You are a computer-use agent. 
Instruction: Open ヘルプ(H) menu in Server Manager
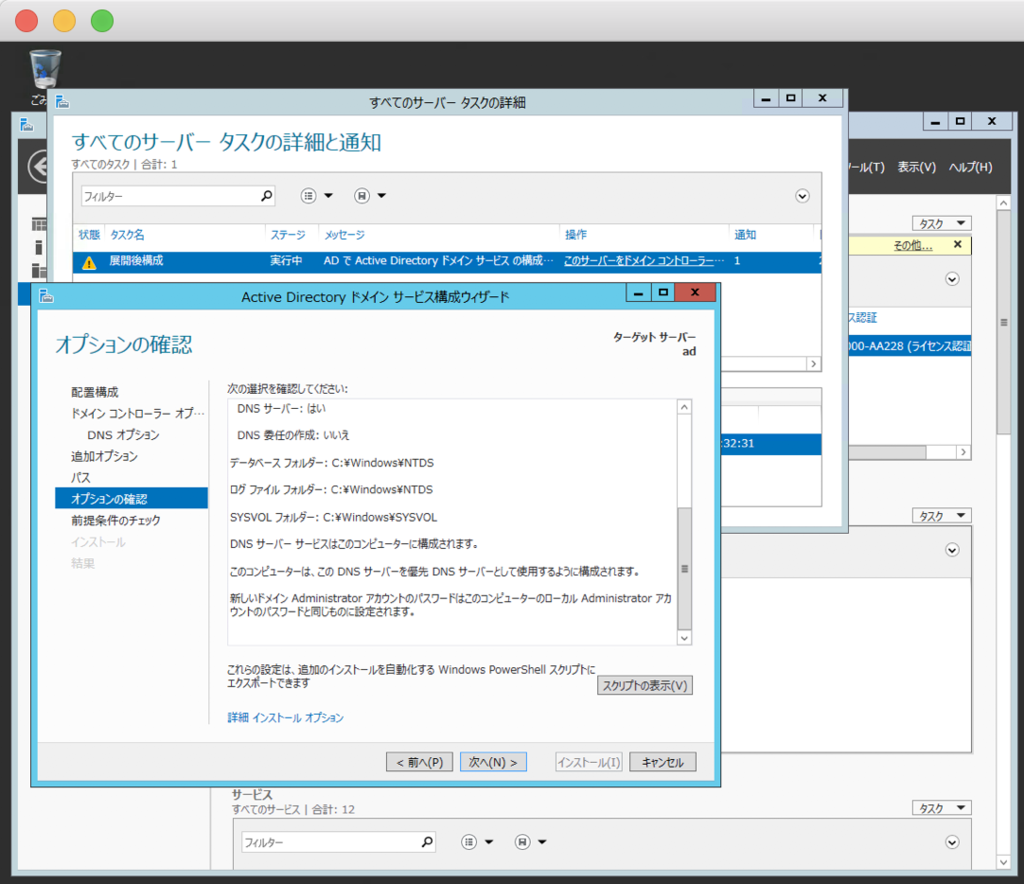[970, 167]
